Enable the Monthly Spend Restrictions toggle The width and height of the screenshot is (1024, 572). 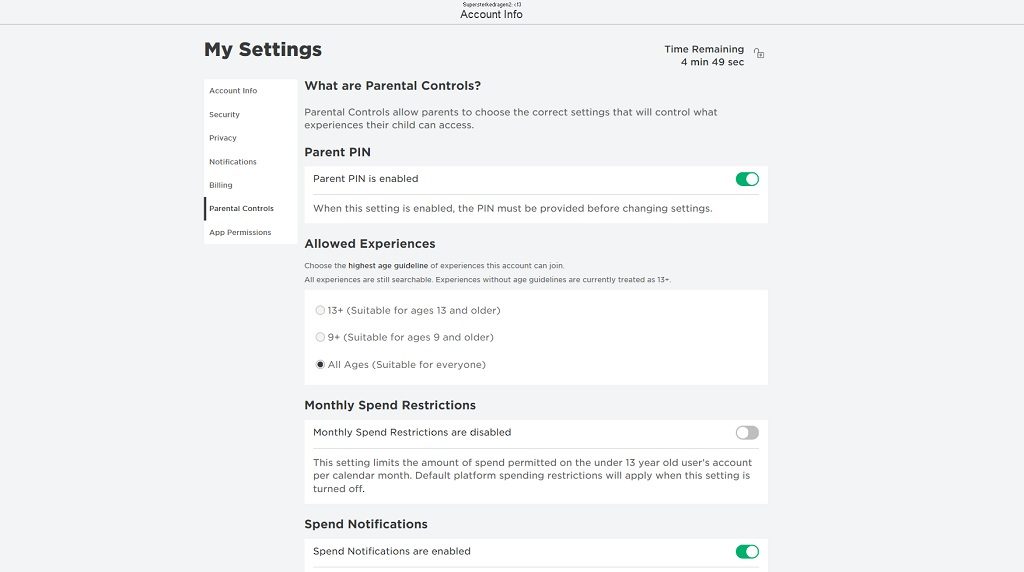coord(747,433)
